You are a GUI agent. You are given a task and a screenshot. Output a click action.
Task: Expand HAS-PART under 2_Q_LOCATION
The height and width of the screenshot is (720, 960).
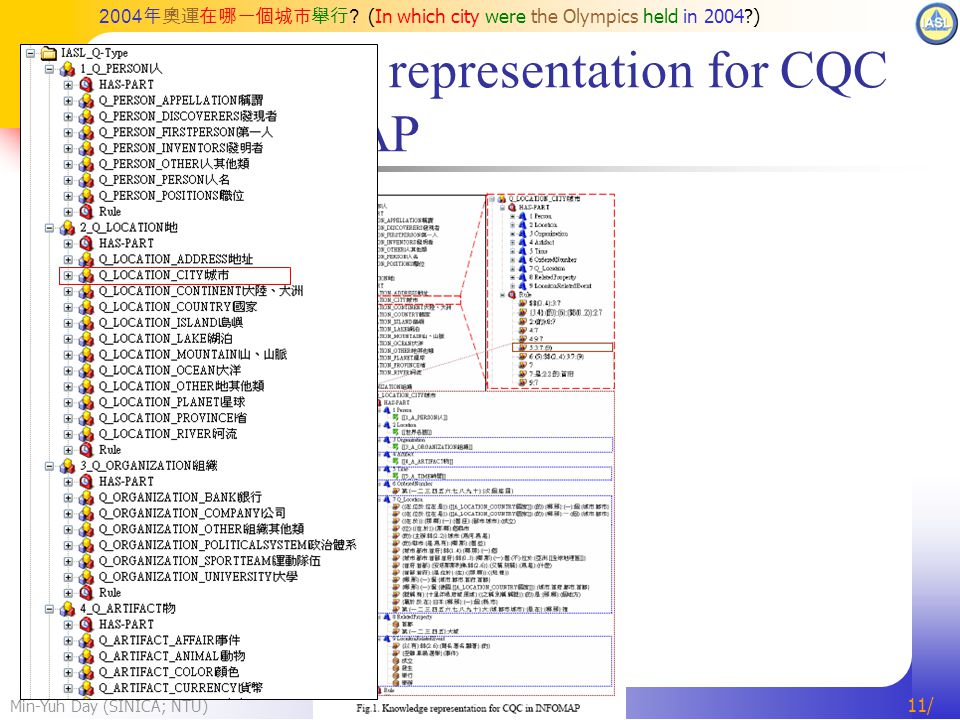68,244
